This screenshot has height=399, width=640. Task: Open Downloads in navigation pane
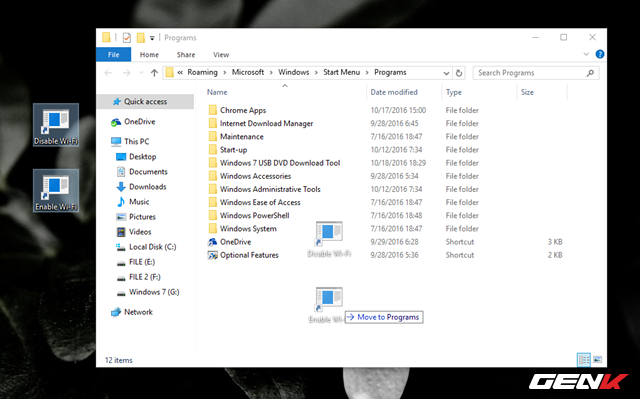(147, 187)
